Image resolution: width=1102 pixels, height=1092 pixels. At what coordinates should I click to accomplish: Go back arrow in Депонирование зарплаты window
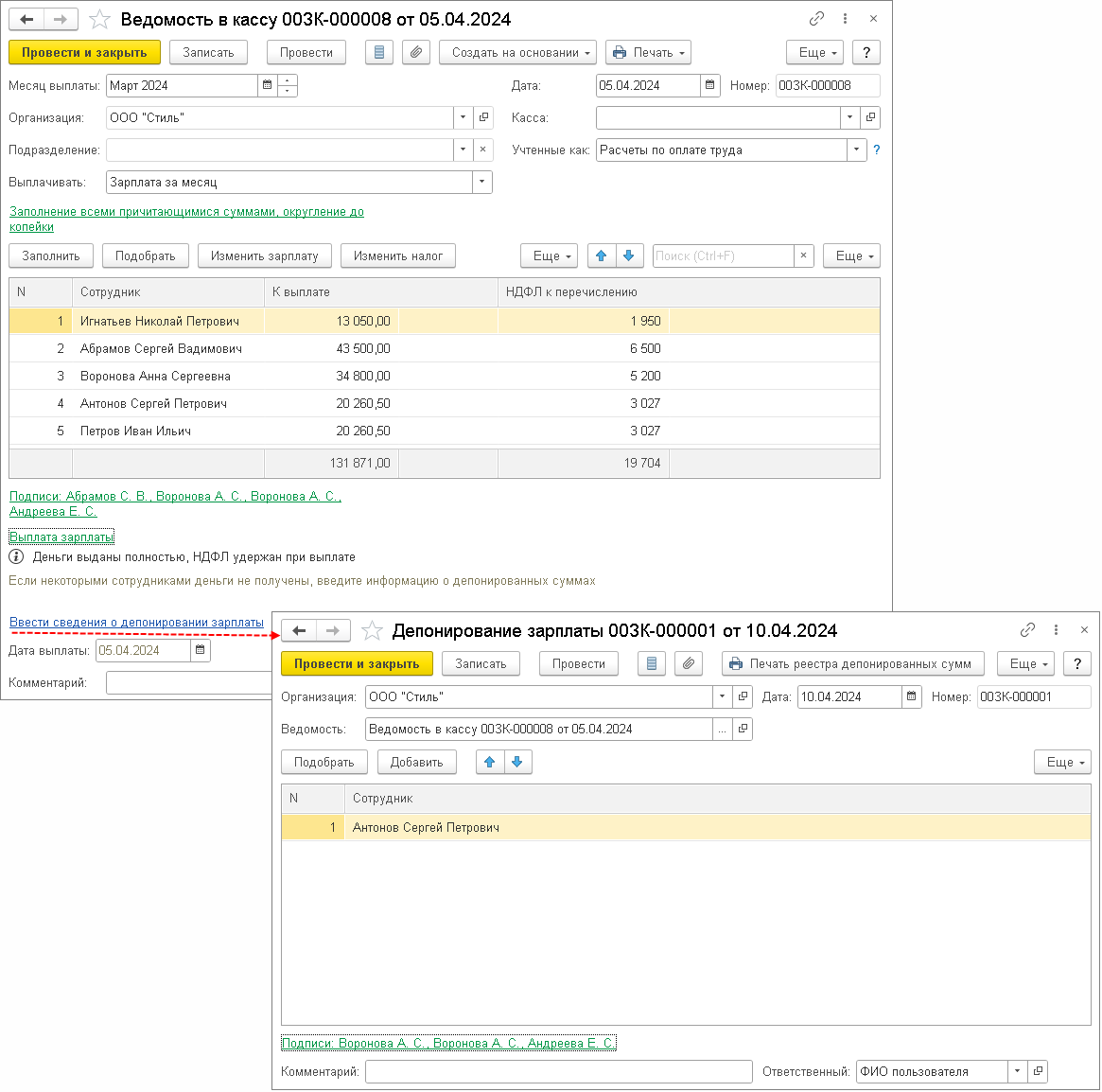[x=299, y=631]
